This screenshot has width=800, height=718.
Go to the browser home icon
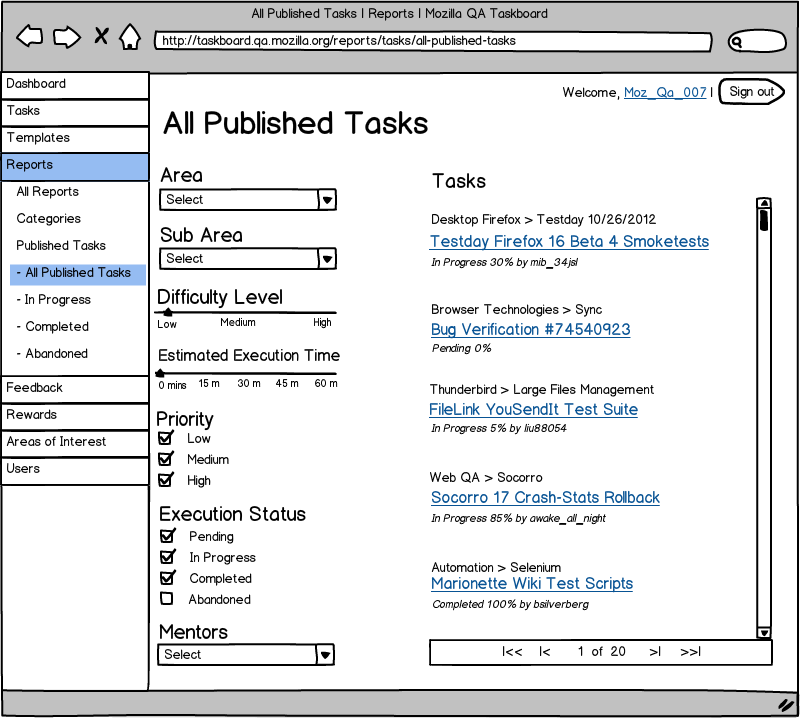(x=130, y=37)
